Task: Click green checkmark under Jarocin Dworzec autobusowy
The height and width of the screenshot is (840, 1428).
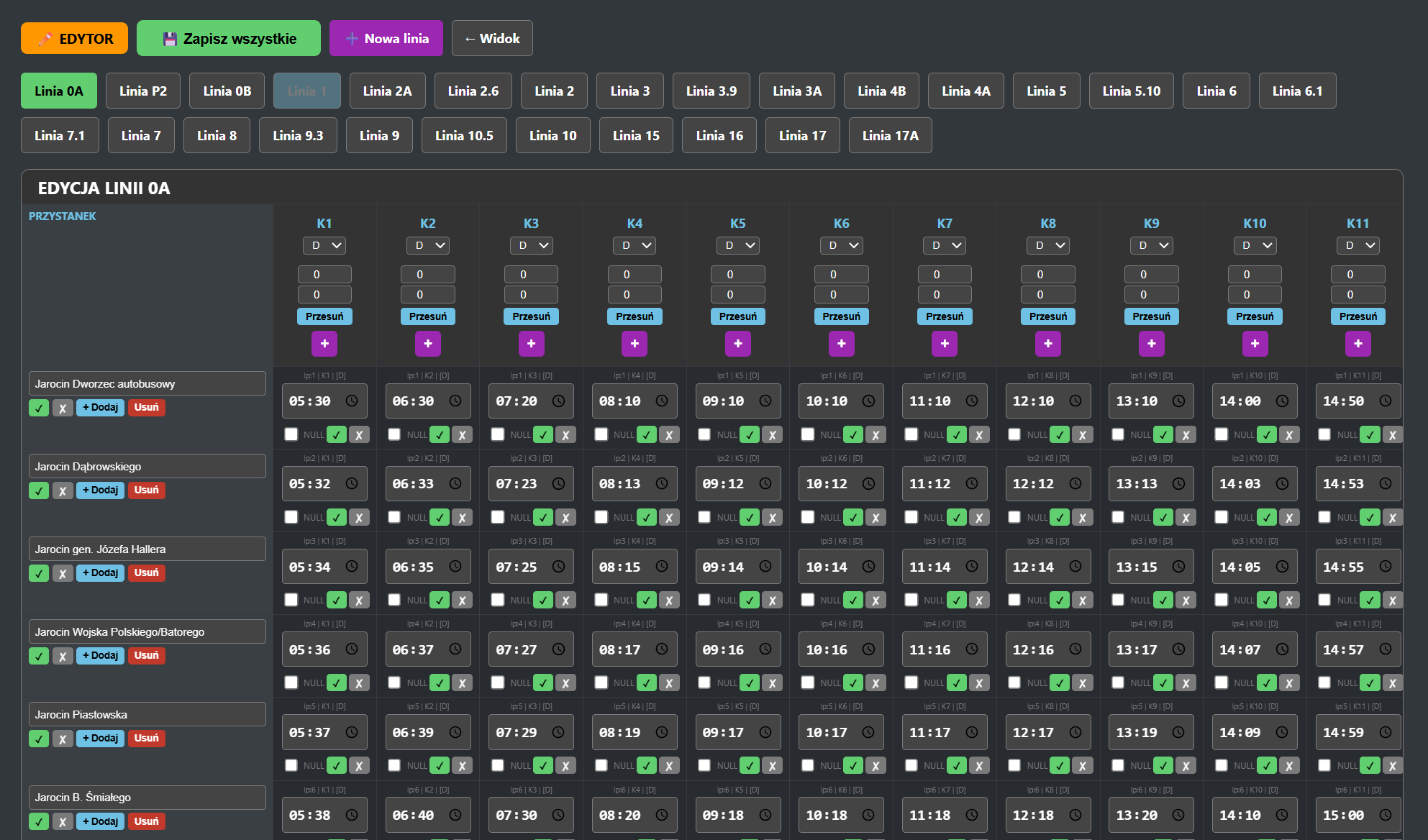Action: click(39, 408)
